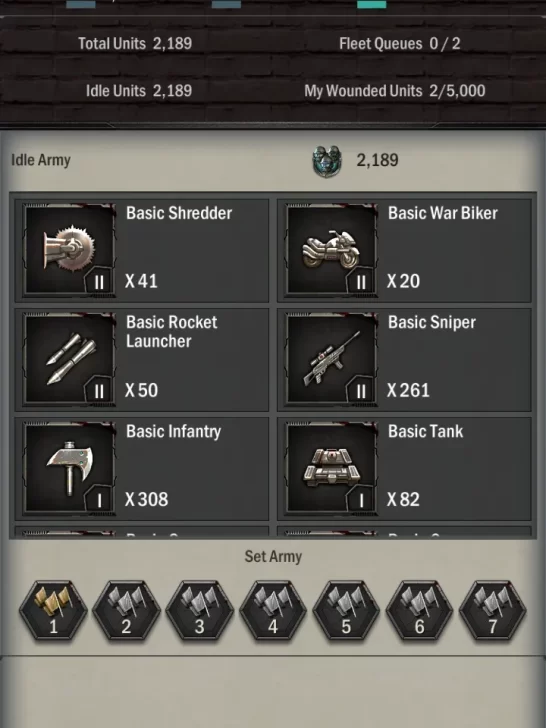Tap the Basic Shredder saw icon
Viewport: 546px width, 728px height.
[x=70, y=249]
